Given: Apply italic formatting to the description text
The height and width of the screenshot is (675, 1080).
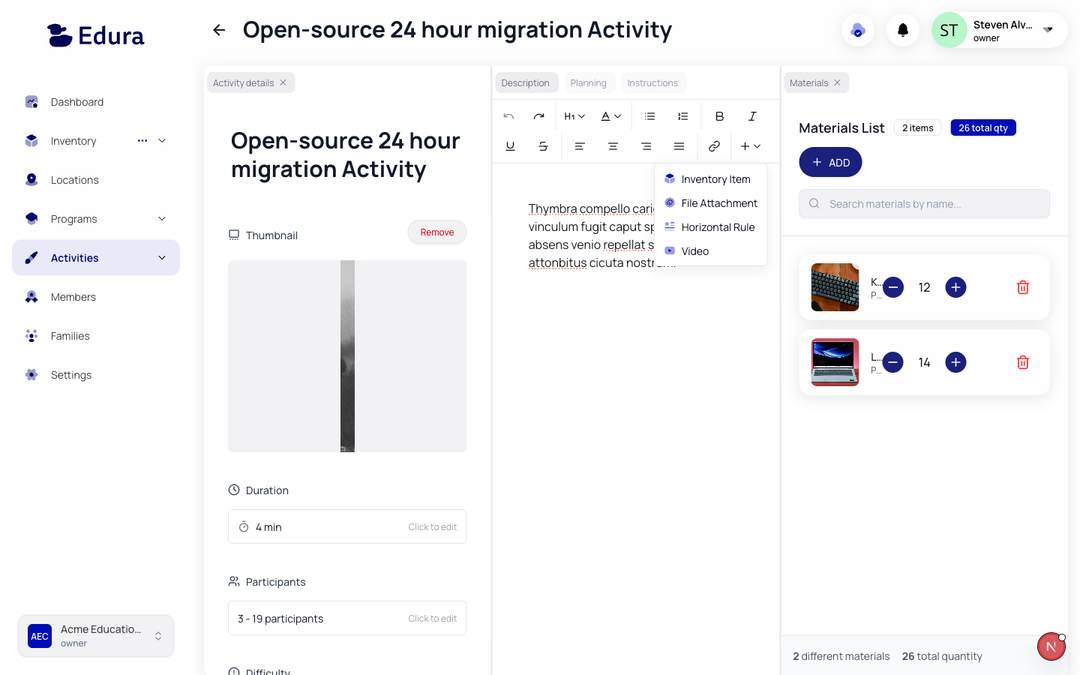Looking at the screenshot, I should tap(752, 115).
